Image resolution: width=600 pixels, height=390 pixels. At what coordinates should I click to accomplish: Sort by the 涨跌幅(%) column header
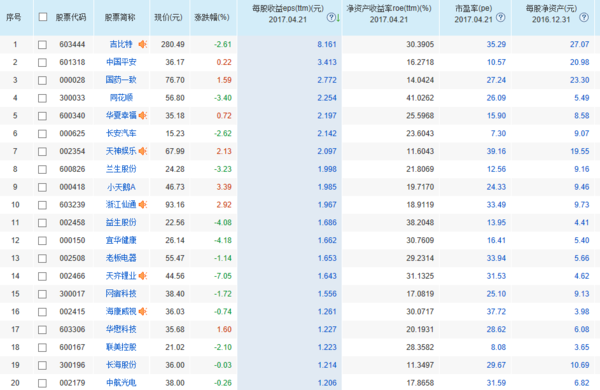(212, 17)
